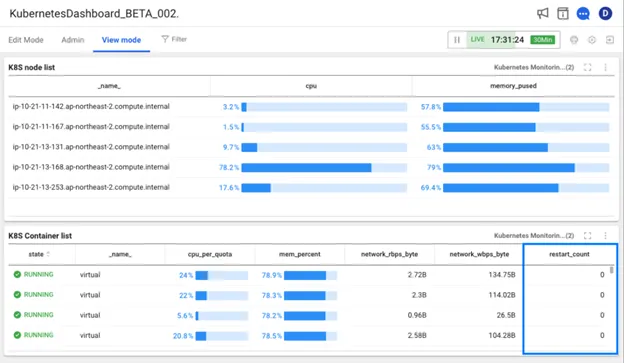Viewport: 624px width, 363px height.
Task: Click the 1.5% cpu value
Action: click(231, 127)
